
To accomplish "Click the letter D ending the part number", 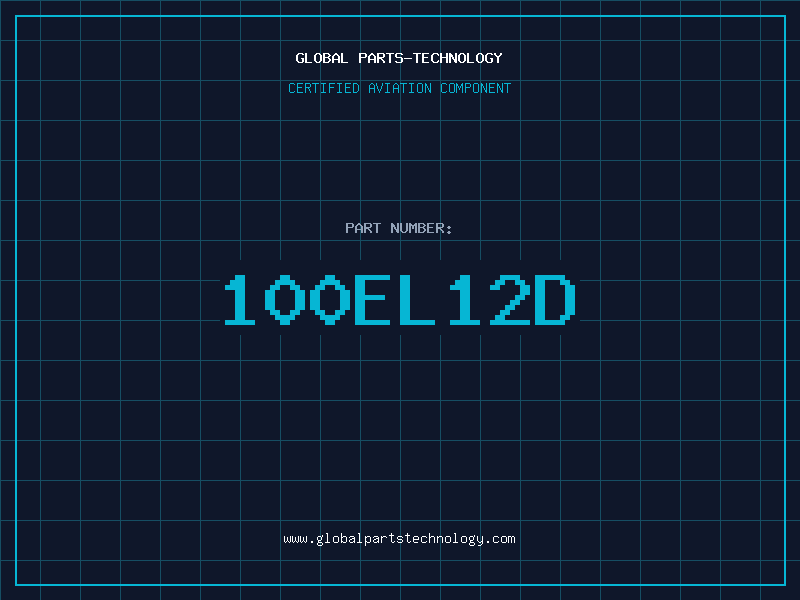I will click(x=555, y=299).
